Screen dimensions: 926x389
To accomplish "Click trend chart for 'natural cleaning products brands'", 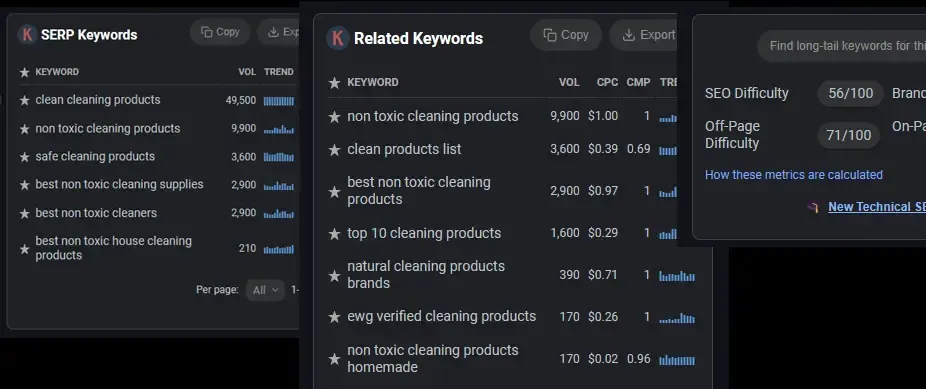I will click(677, 276).
